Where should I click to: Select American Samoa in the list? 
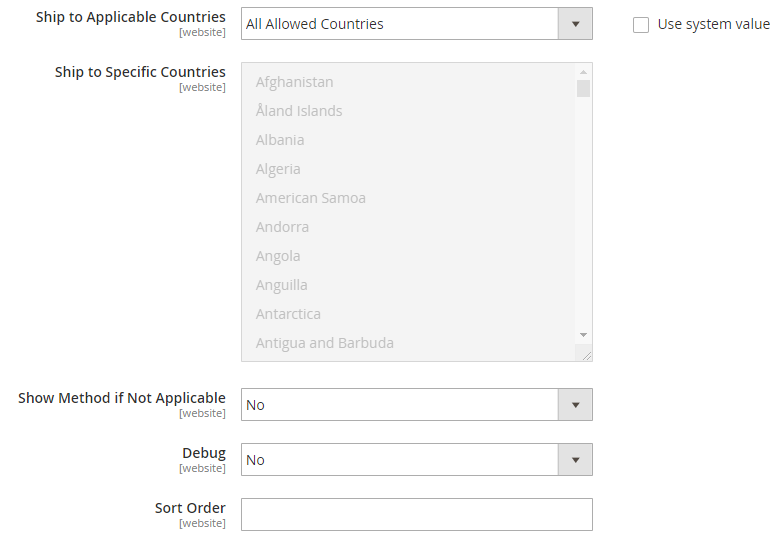click(311, 198)
